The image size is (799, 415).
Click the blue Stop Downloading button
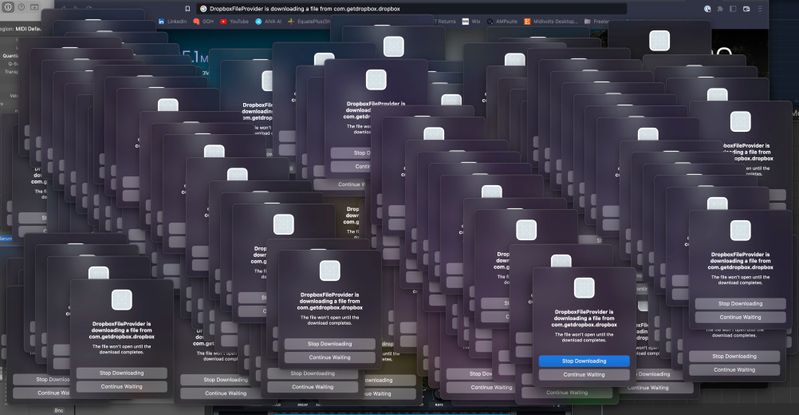[x=584, y=361]
